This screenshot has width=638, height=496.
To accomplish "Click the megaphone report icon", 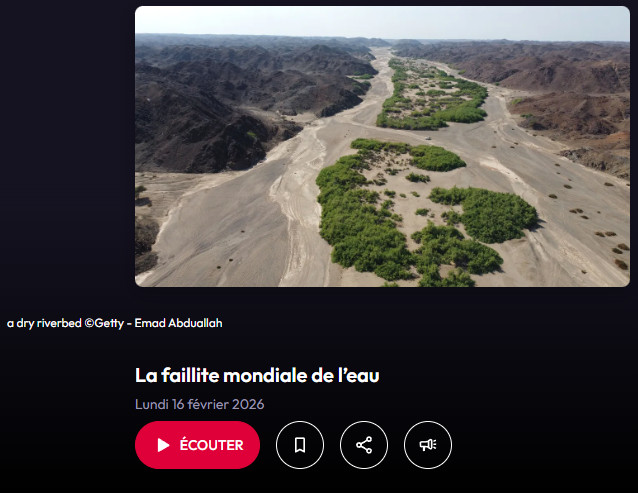I will tap(428, 445).
